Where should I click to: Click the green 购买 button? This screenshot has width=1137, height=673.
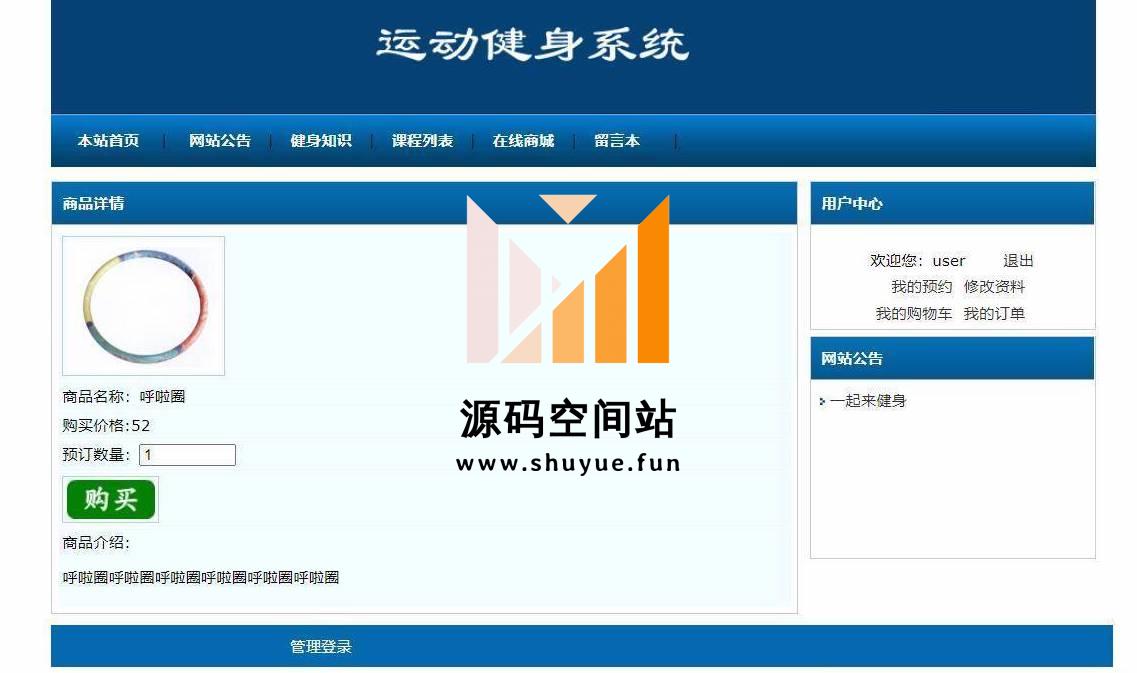pos(111,499)
